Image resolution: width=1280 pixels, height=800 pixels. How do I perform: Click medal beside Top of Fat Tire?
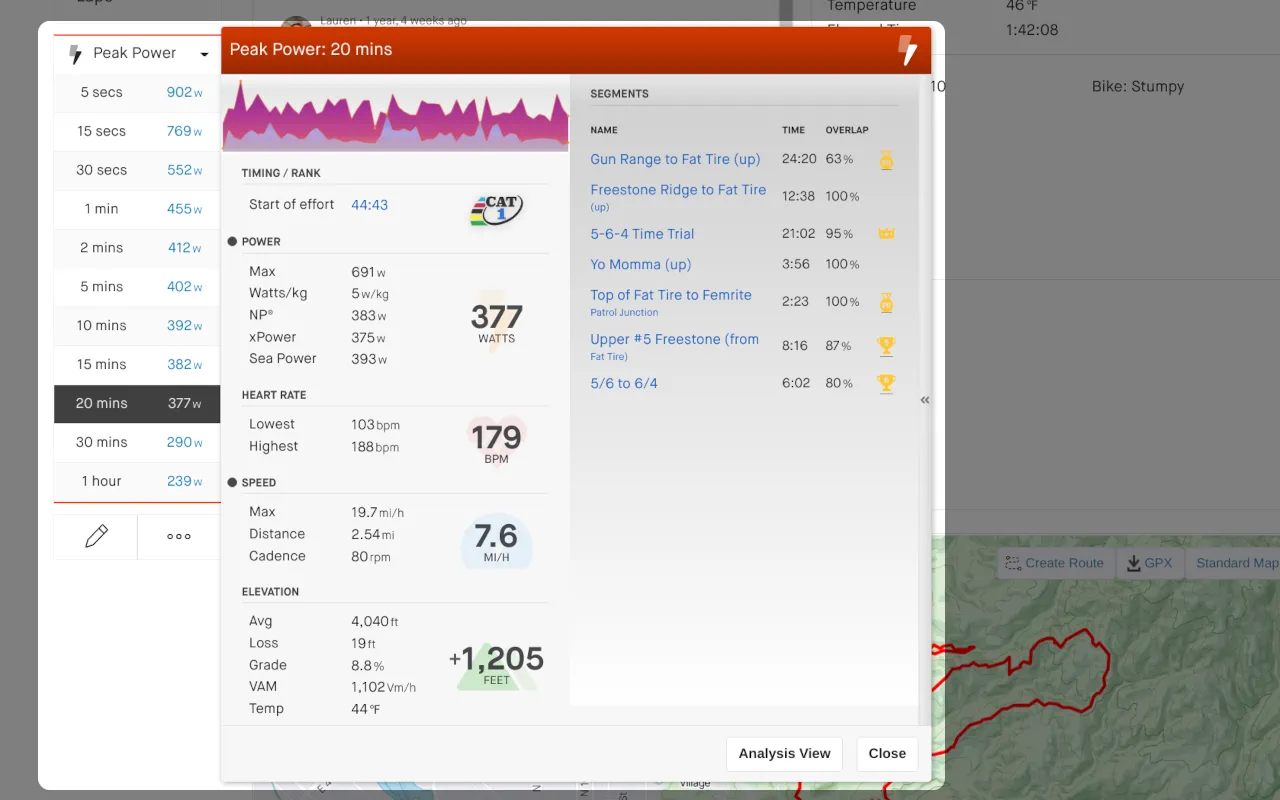tap(885, 302)
